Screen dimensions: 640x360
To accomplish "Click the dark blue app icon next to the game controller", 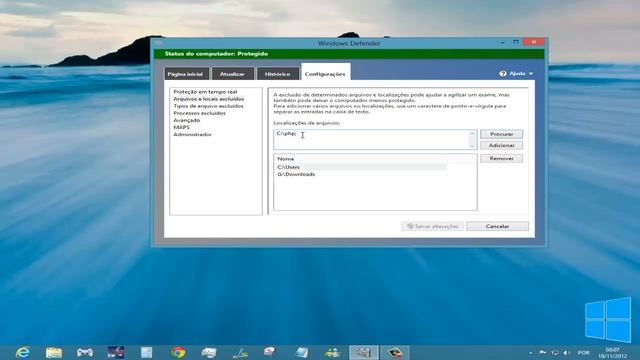I will pyautogui.click(x=116, y=352).
